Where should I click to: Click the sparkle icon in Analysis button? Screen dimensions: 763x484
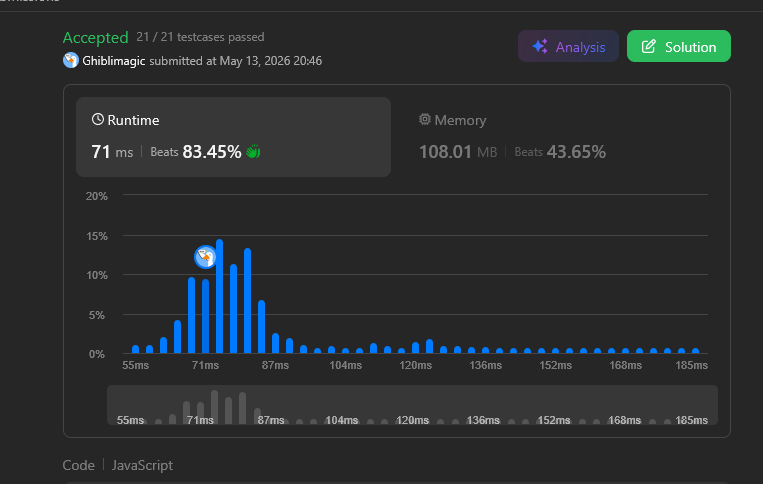540,46
